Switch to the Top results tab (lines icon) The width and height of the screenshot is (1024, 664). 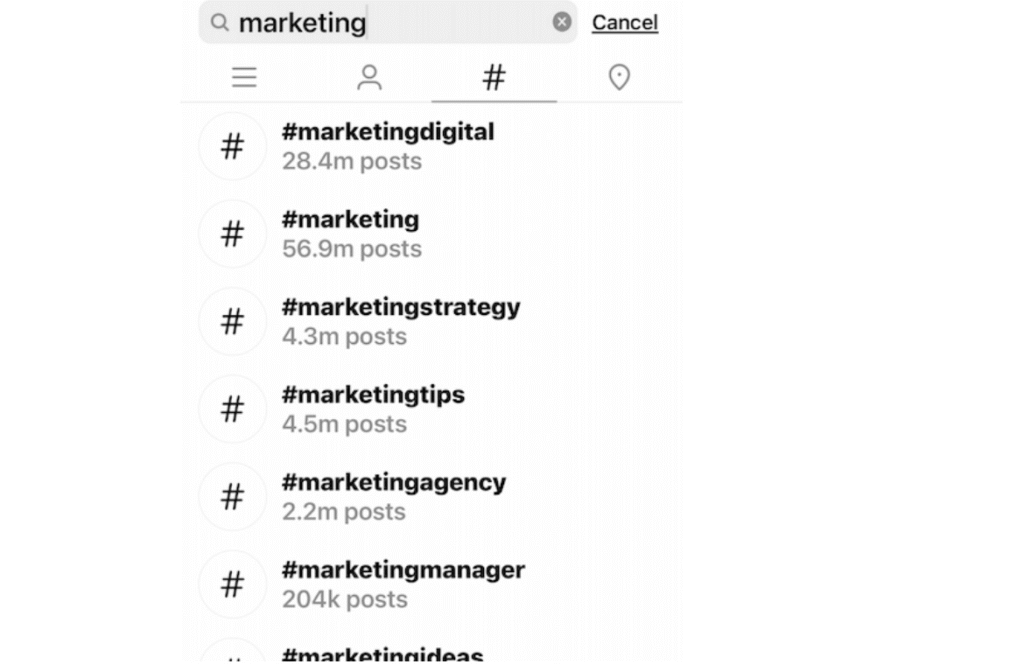244,77
